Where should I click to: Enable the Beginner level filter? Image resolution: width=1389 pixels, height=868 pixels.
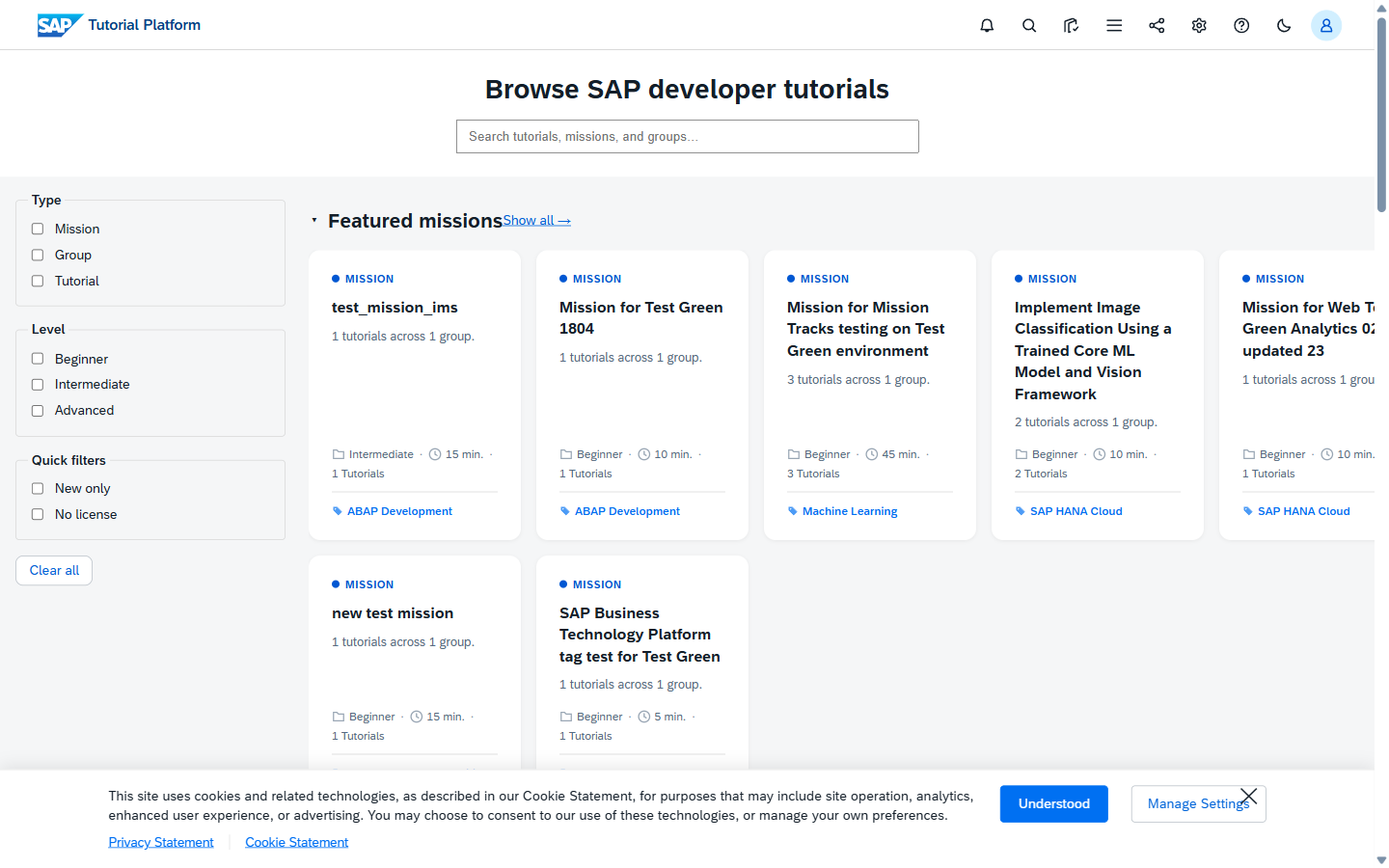coord(38,359)
